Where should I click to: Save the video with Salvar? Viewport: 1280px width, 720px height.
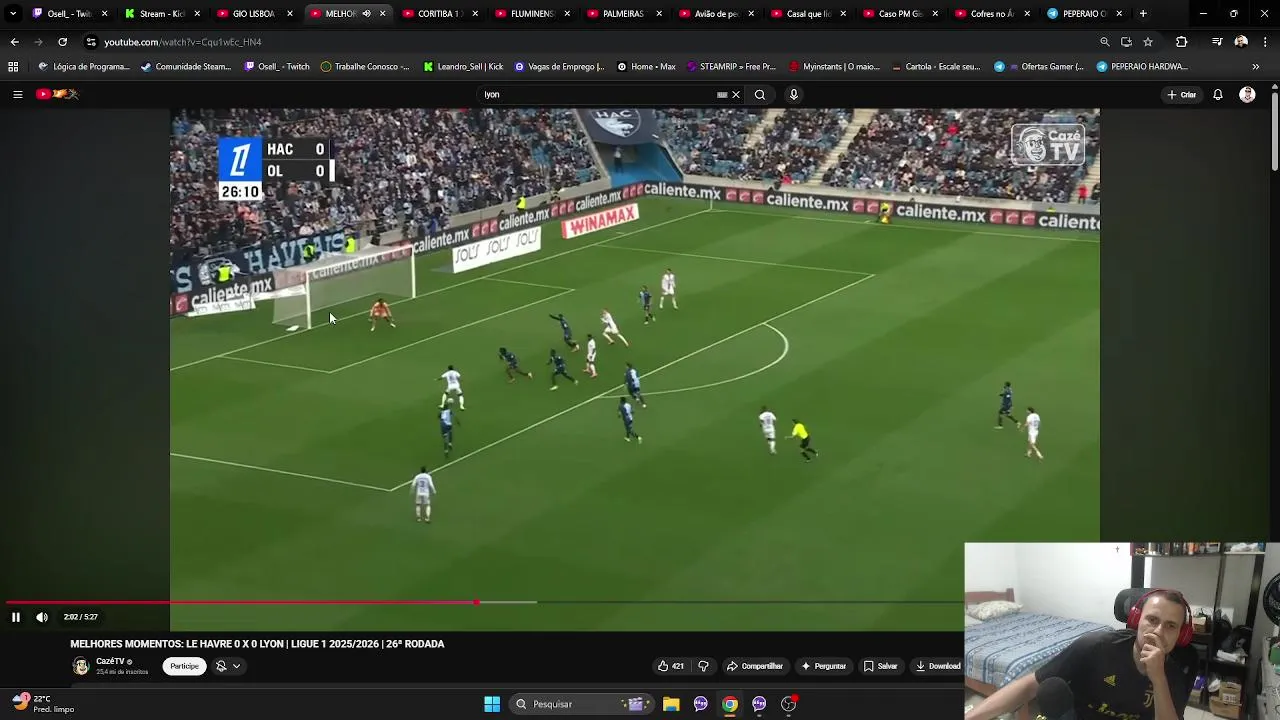click(x=881, y=666)
